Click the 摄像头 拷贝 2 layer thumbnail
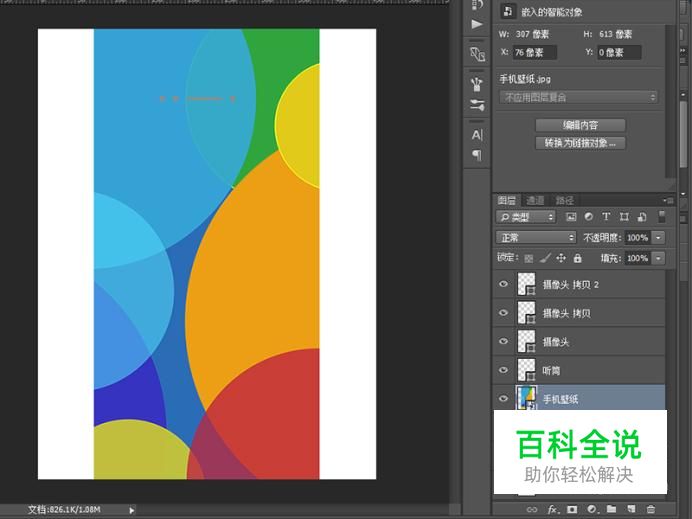This screenshot has height=519, width=692. coord(526,284)
